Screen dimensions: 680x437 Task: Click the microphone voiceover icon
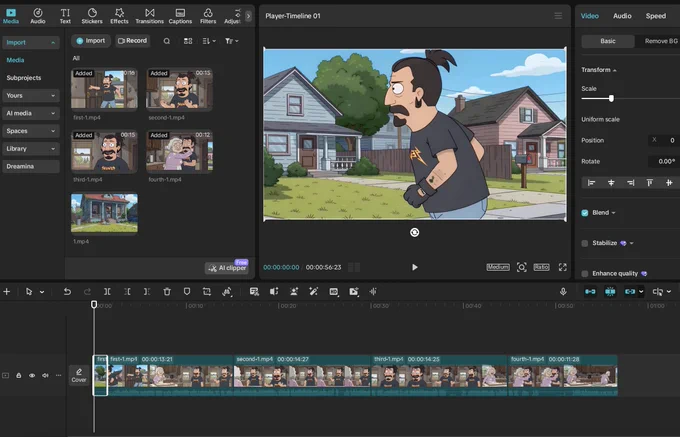pyautogui.click(x=563, y=292)
